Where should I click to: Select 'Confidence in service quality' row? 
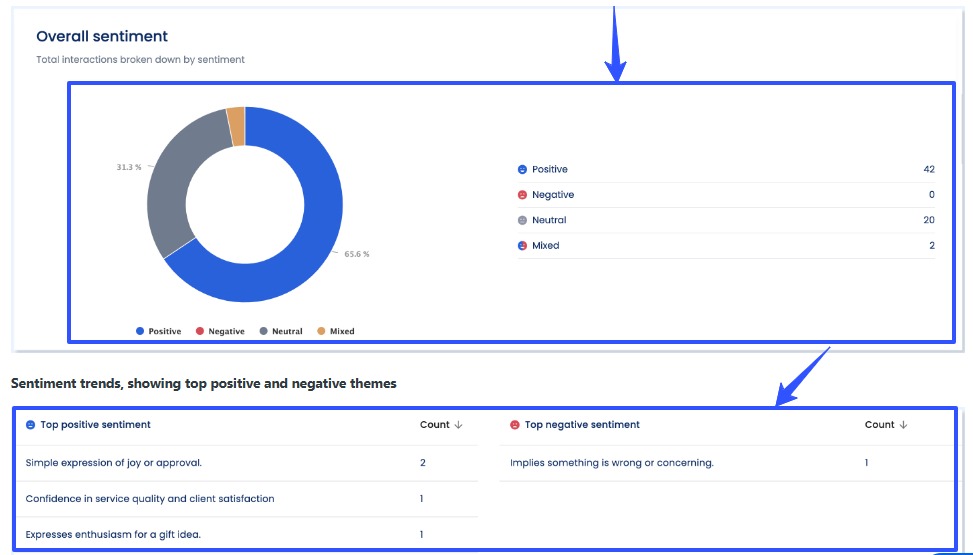tap(150, 499)
